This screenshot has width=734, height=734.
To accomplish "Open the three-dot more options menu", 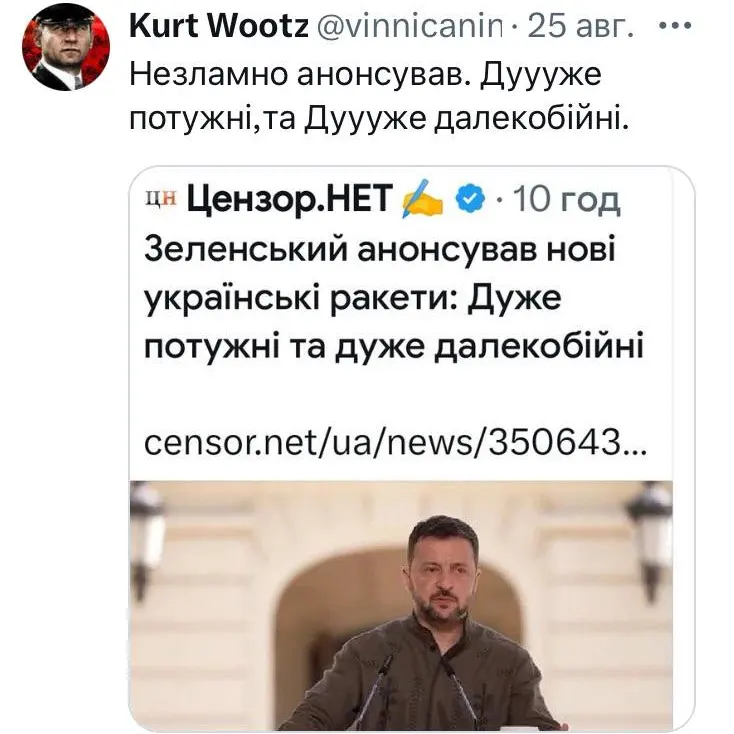I will pyautogui.click(x=675, y=26).
